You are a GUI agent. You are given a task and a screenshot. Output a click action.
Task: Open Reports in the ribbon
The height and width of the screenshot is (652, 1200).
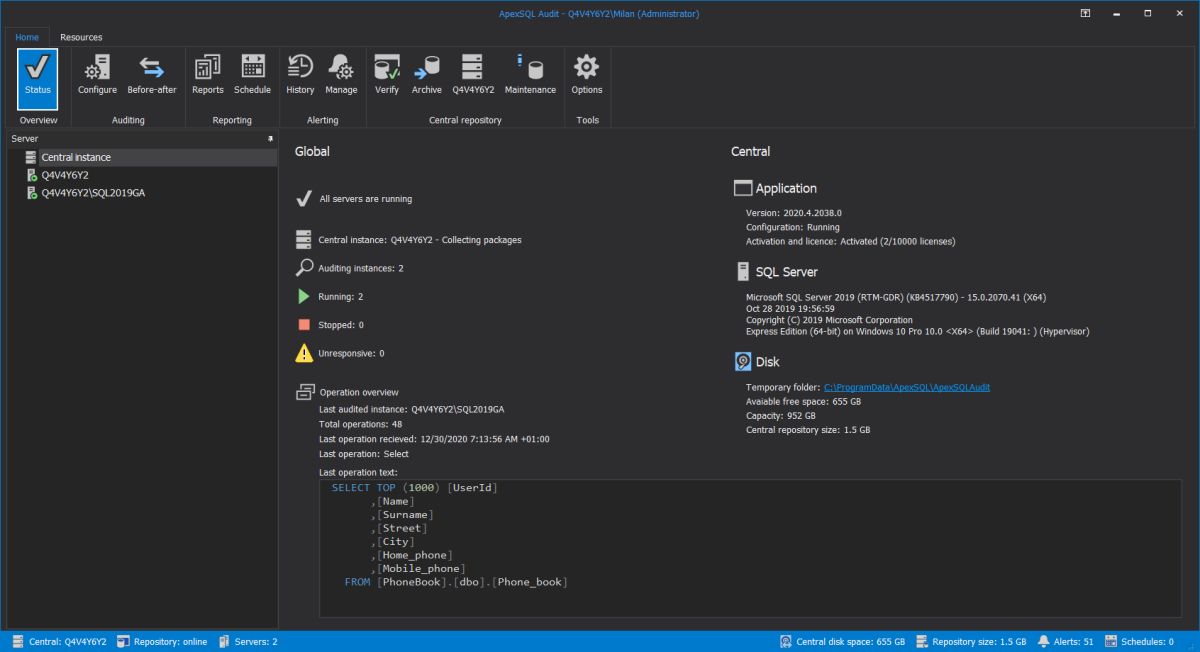pyautogui.click(x=208, y=75)
